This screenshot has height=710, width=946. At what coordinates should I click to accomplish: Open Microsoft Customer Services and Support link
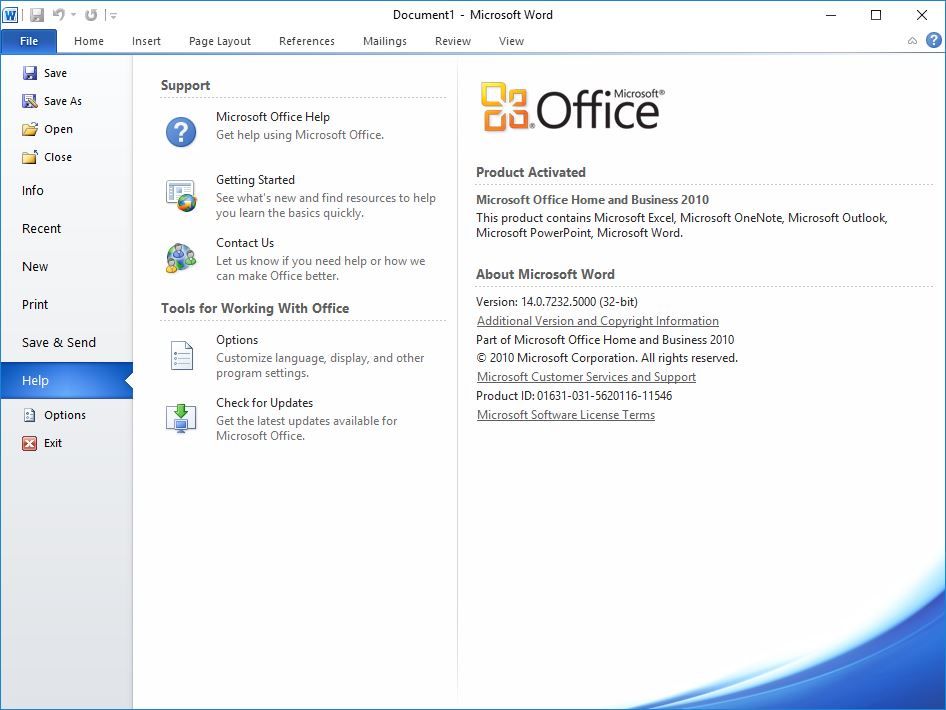tap(586, 376)
